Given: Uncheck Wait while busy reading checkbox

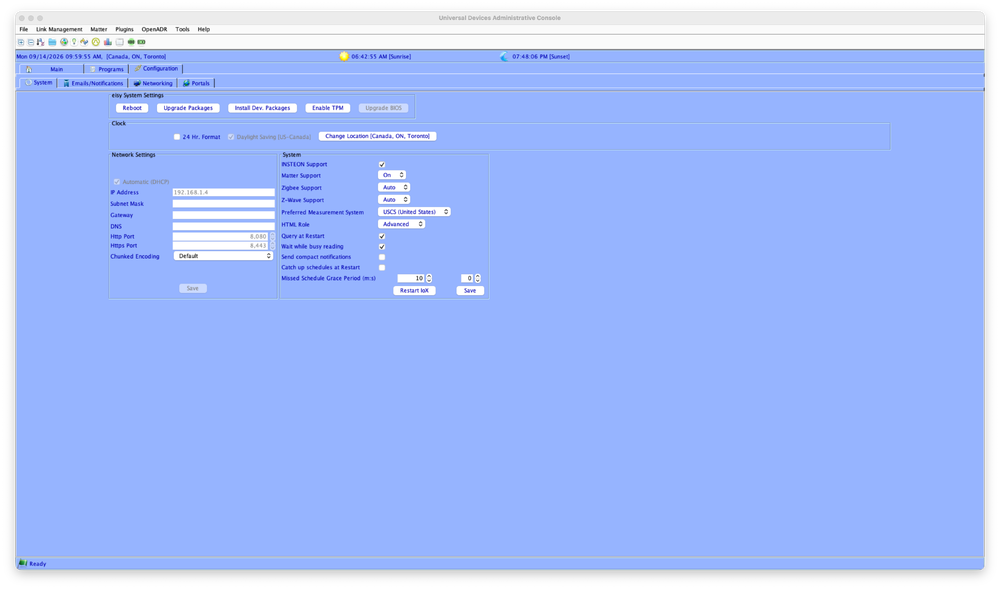Looking at the screenshot, I should pyautogui.click(x=382, y=247).
